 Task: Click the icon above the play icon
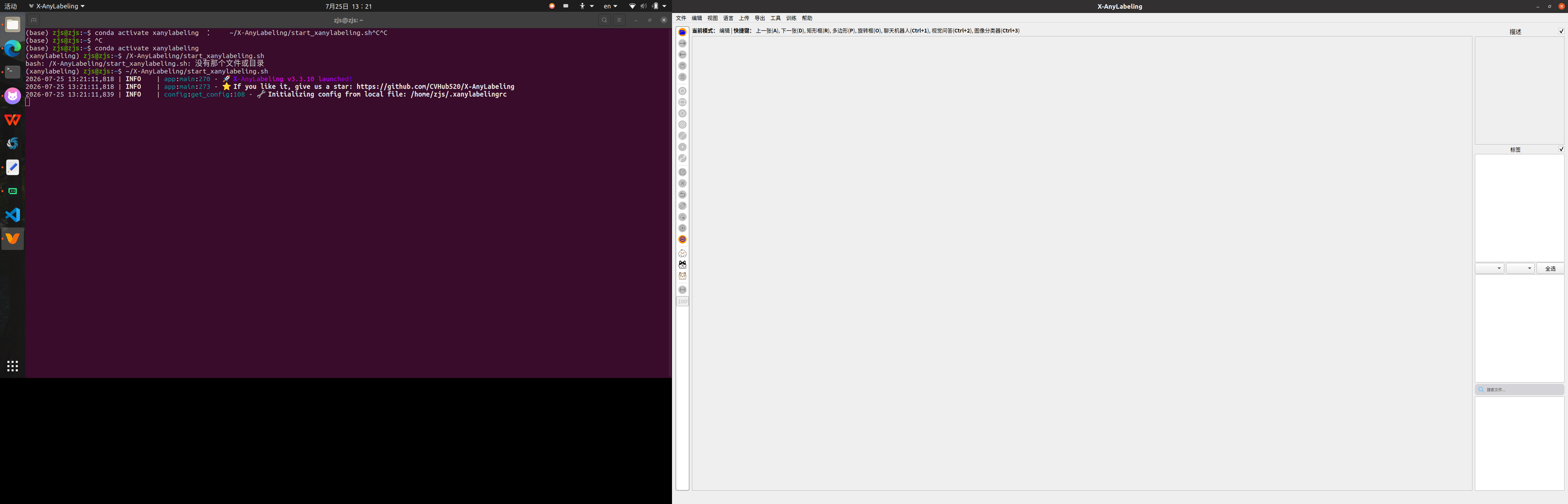tap(682, 217)
